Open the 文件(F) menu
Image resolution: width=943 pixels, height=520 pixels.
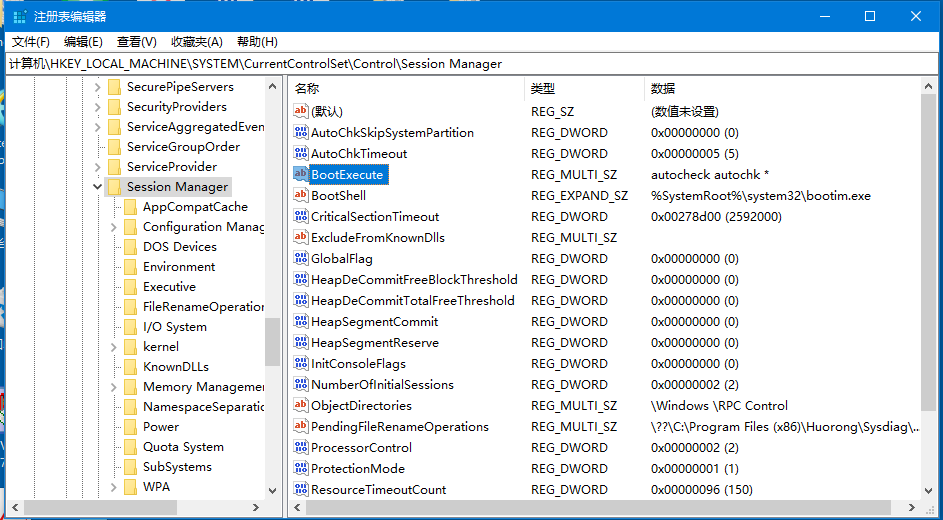(x=31, y=42)
